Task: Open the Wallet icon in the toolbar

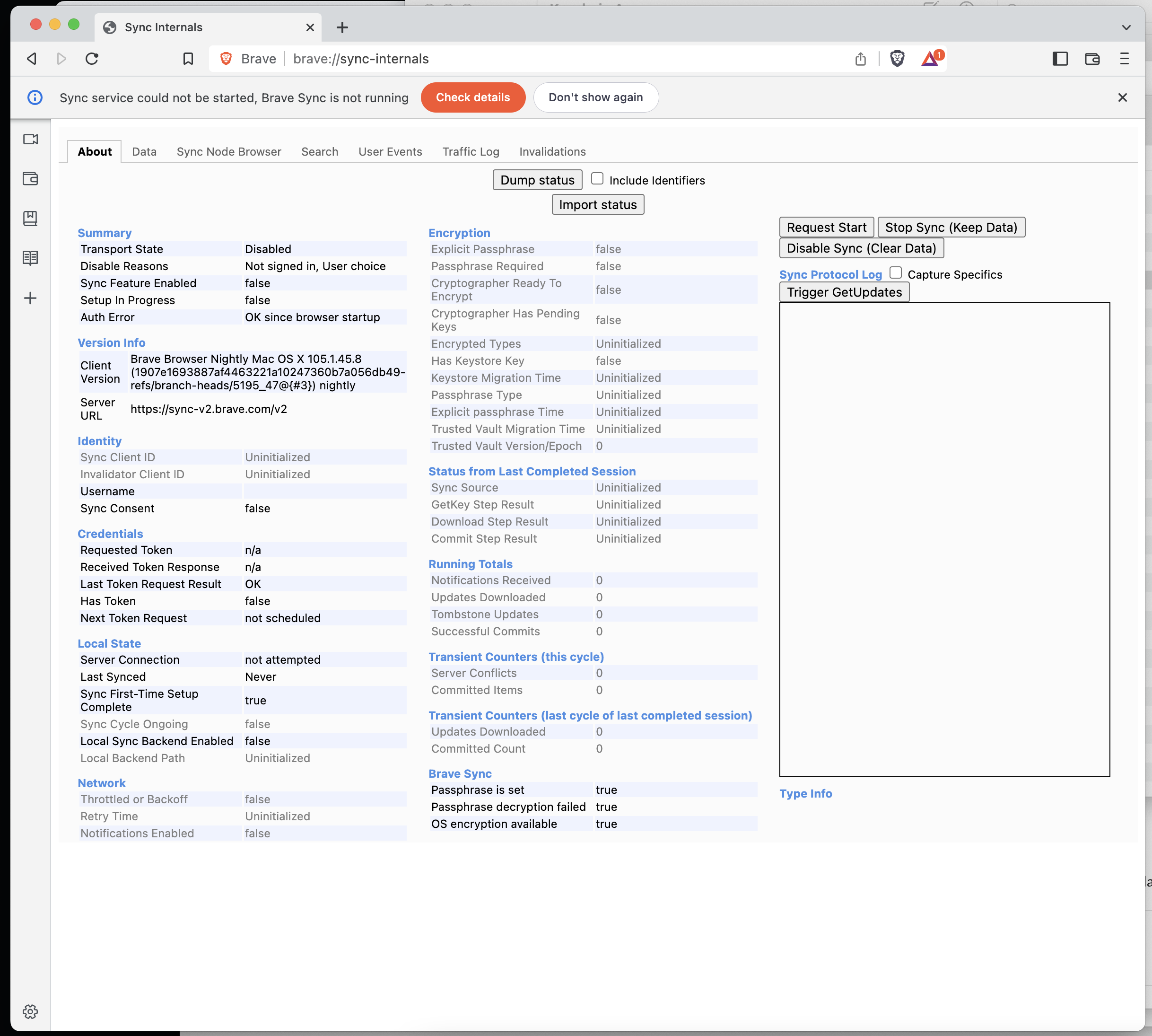Action: pyautogui.click(x=1092, y=59)
